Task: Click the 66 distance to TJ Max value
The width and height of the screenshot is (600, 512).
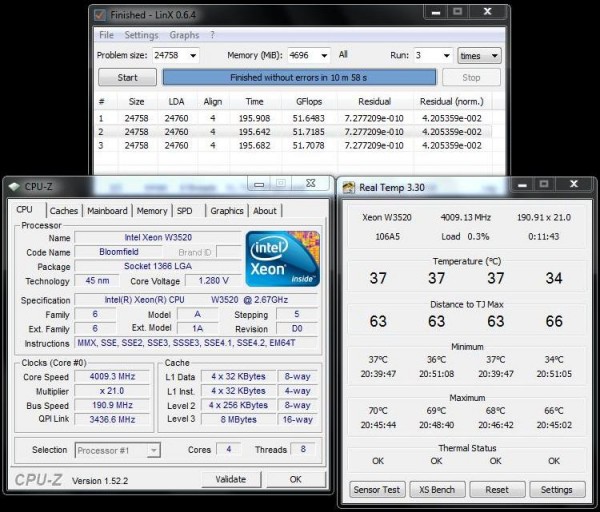Action: click(x=554, y=321)
